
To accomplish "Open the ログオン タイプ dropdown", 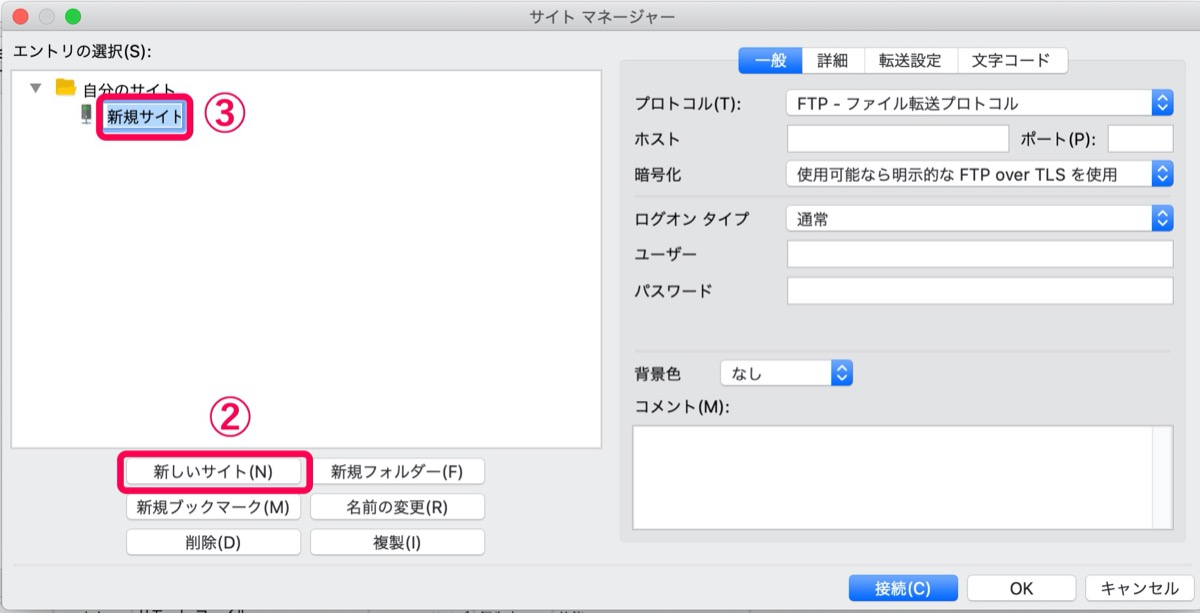I will coord(979,219).
